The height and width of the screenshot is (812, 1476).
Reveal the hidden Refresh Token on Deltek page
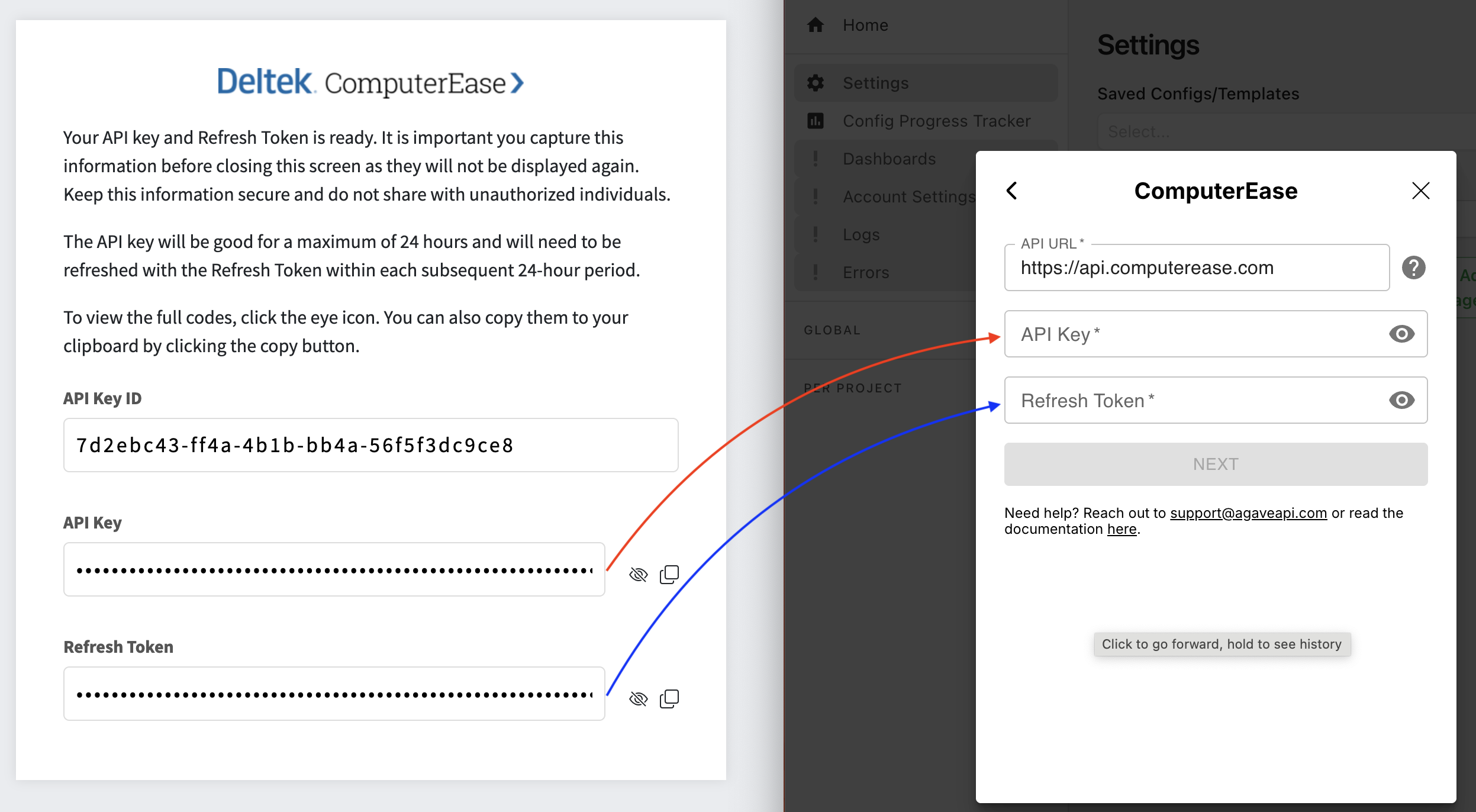(639, 698)
